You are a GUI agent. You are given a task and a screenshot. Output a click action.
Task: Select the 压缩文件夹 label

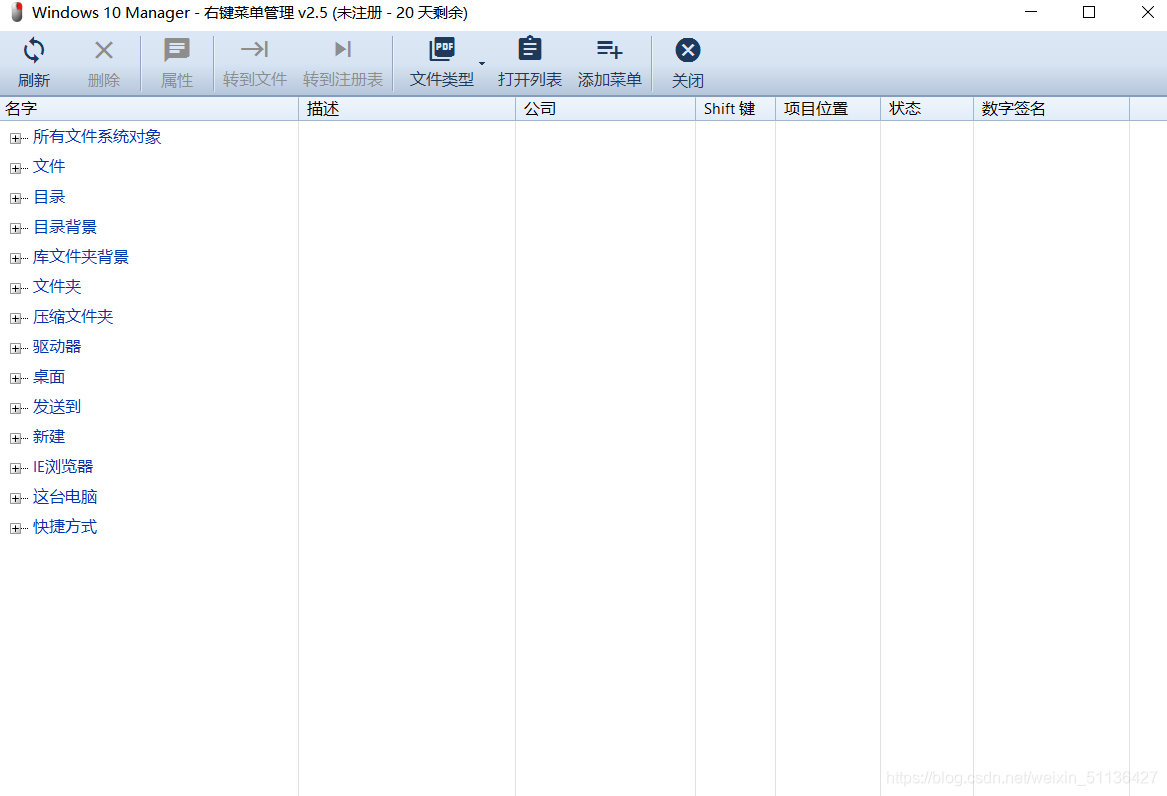pos(73,317)
